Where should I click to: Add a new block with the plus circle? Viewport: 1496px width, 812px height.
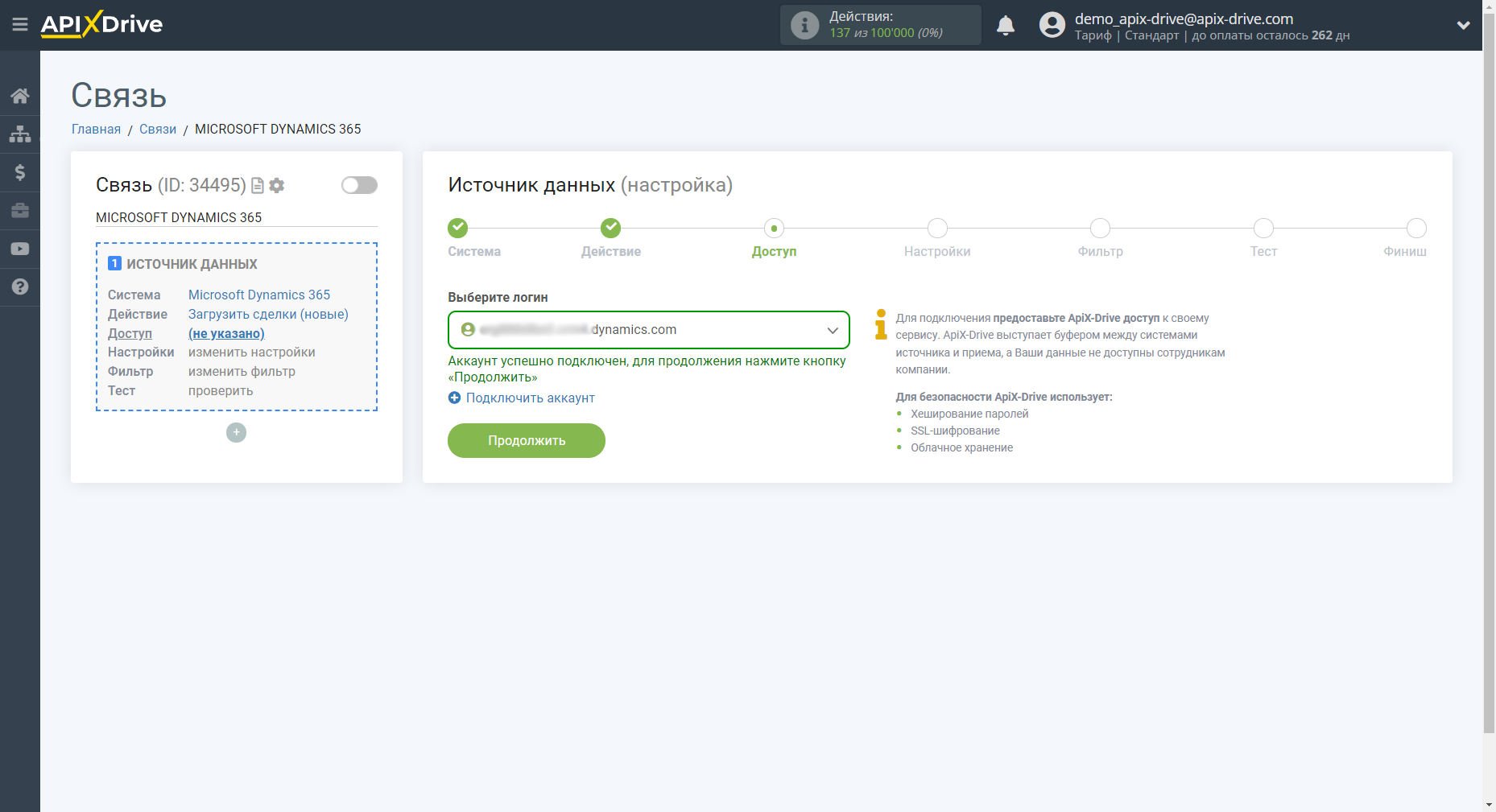pyautogui.click(x=236, y=432)
